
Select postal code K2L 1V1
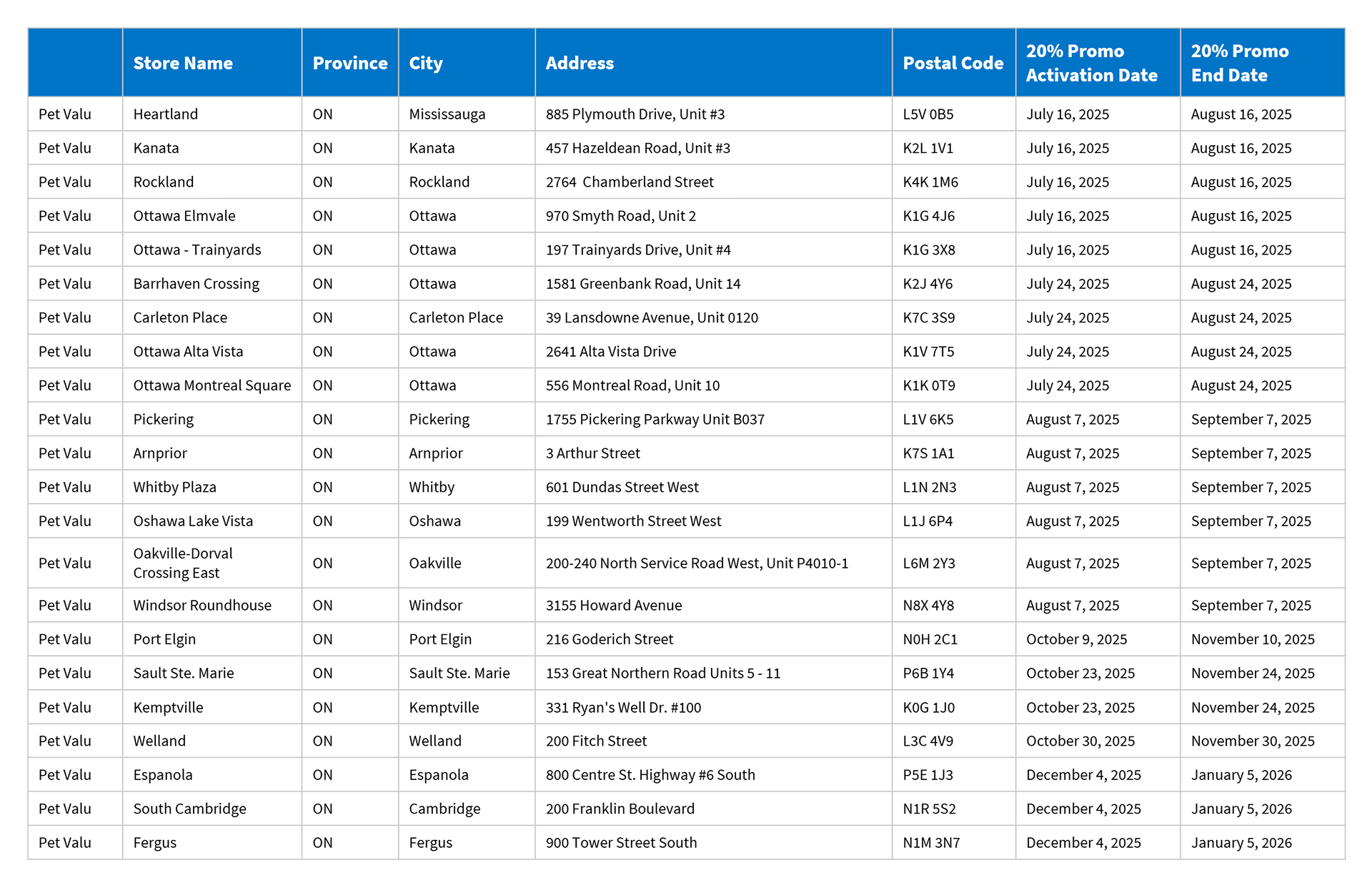click(928, 148)
